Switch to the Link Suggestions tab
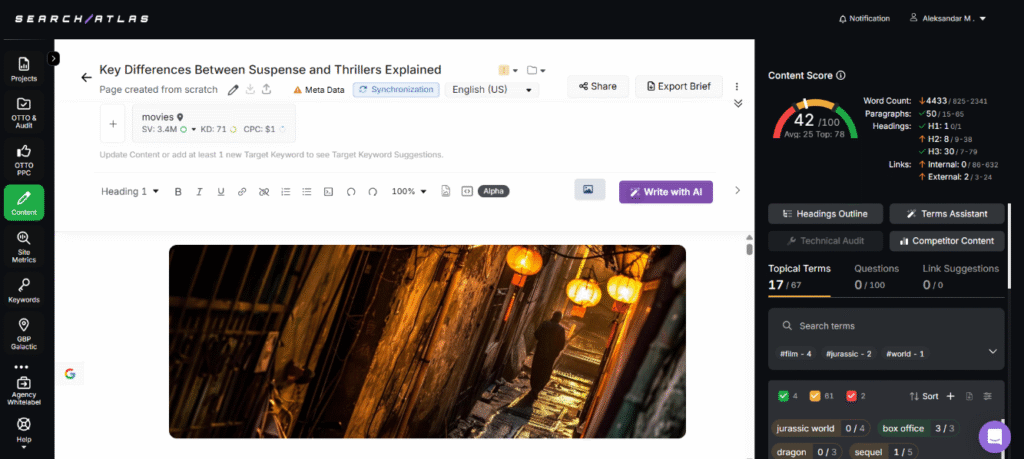 tap(961, 277)
